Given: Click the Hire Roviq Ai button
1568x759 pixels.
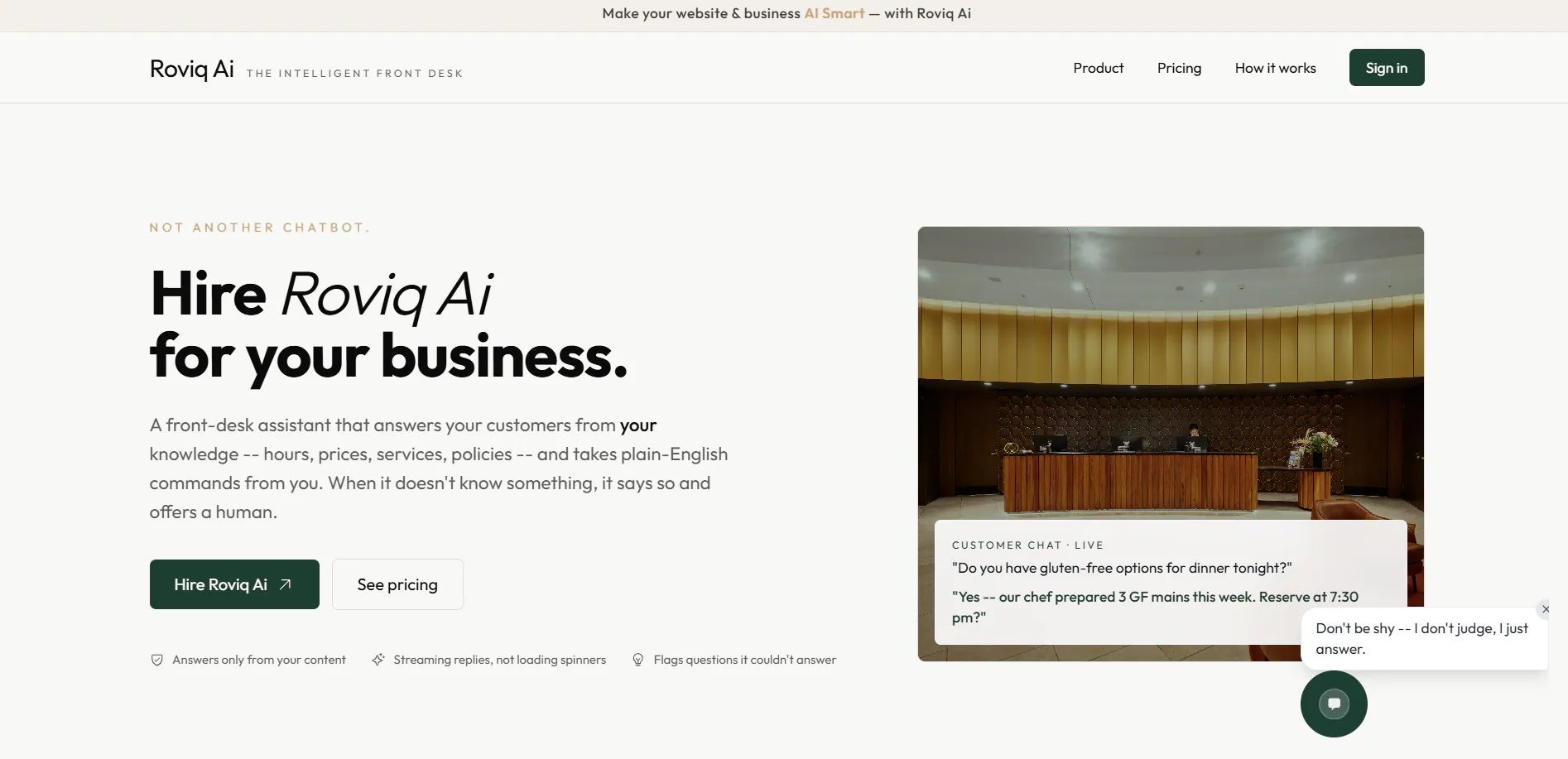Looking at the screenshot, I should [x=234, y=584].
